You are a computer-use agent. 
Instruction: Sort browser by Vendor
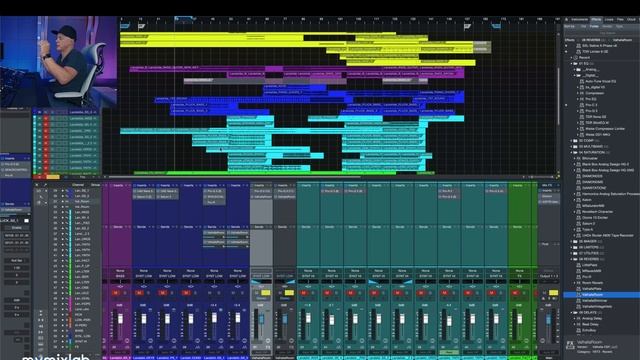point(607,27)
